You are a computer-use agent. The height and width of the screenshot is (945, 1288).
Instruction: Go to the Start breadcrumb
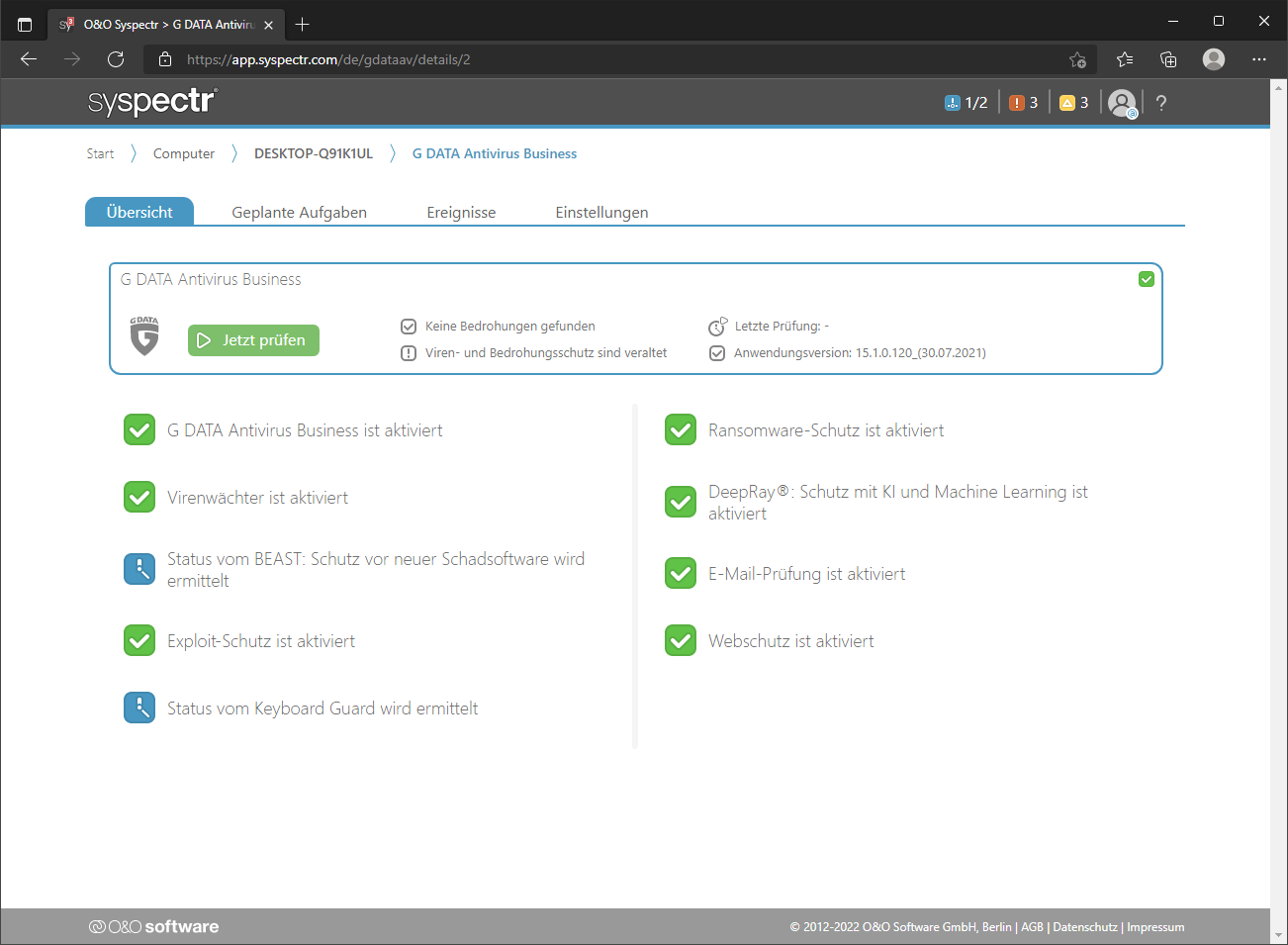click(100, 153)
